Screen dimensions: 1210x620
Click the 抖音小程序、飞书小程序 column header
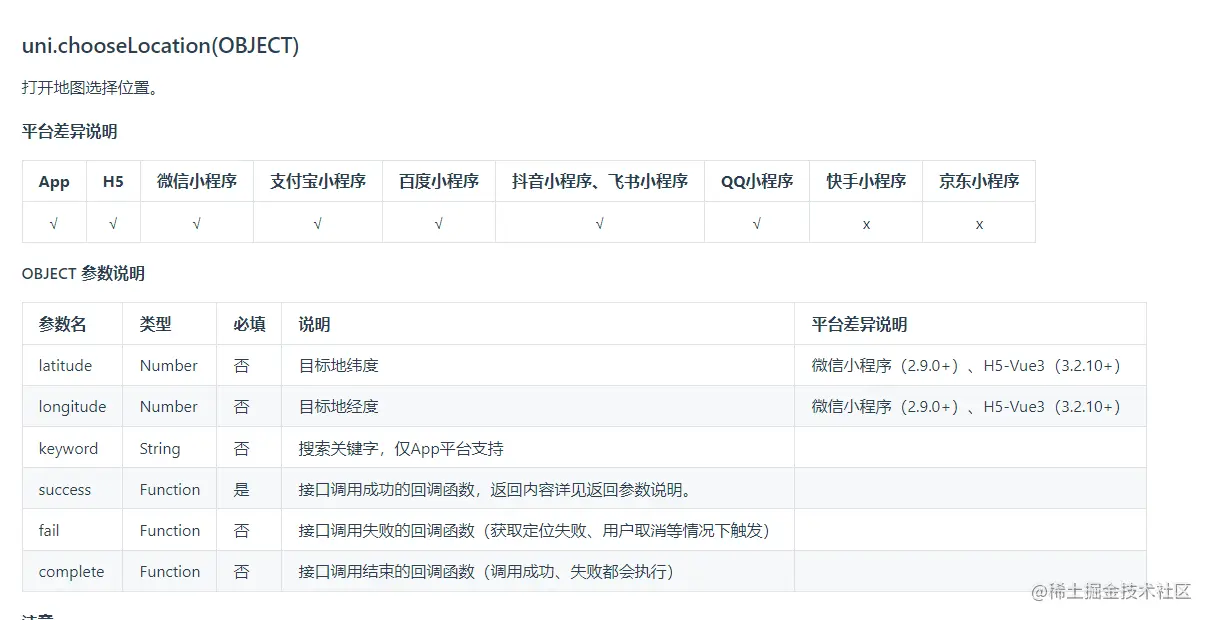pos(600,181)
